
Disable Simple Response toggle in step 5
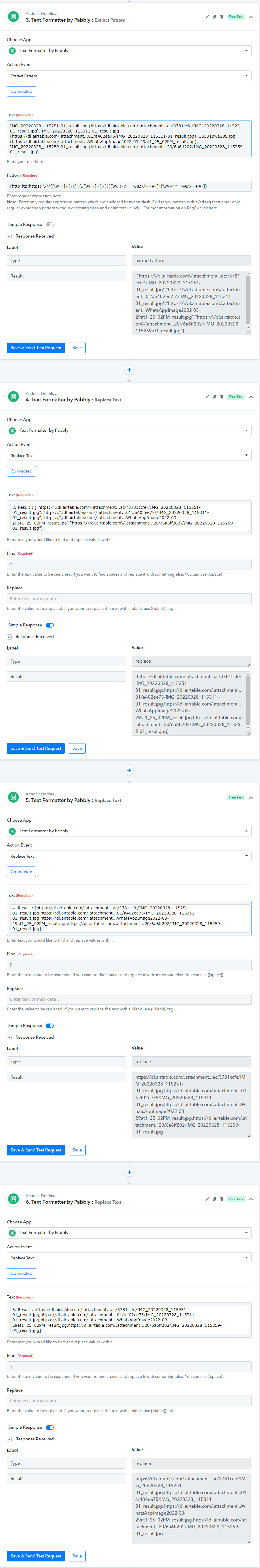[49, 1026]
